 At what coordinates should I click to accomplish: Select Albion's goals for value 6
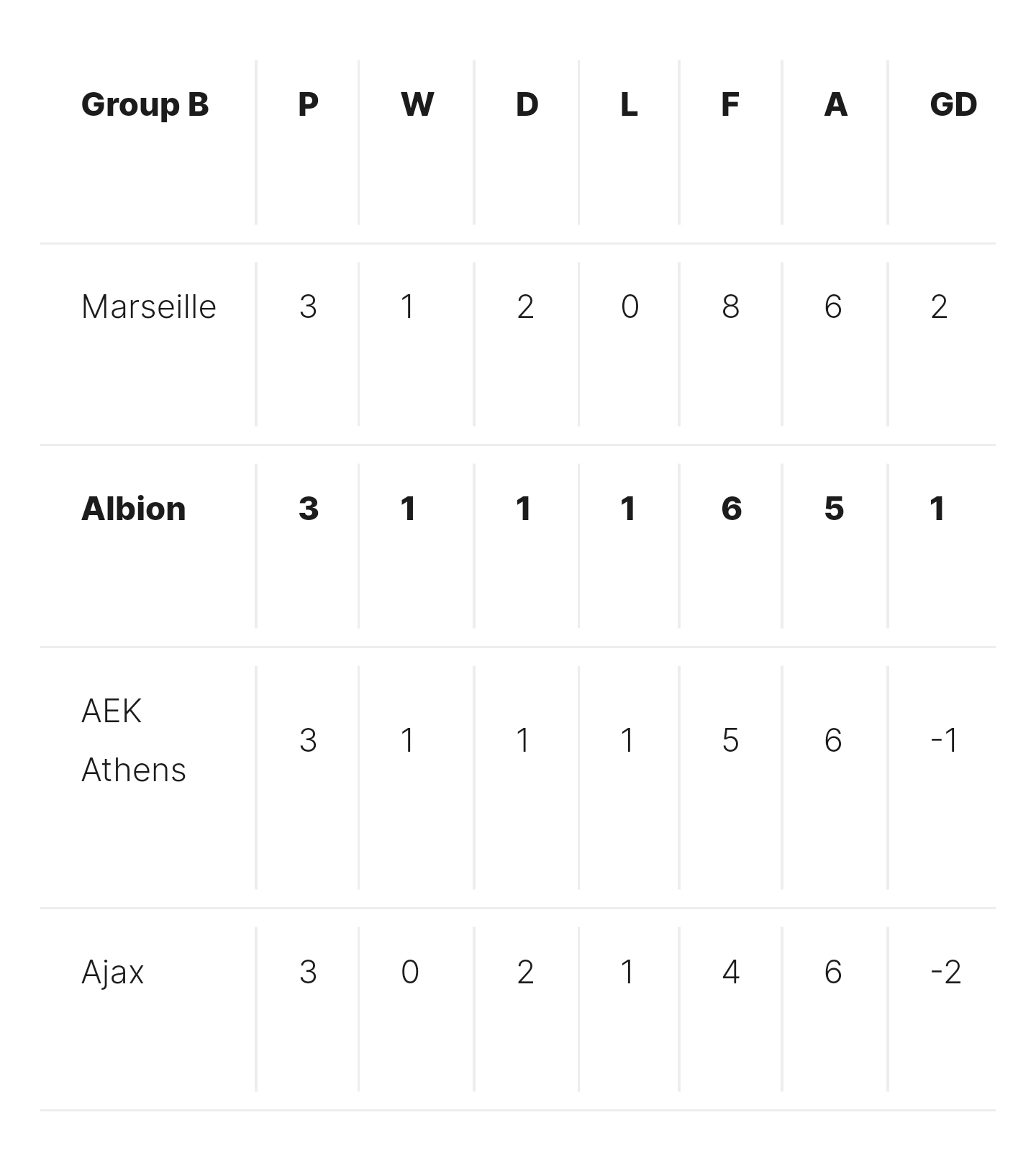click(x=732, y=509)
